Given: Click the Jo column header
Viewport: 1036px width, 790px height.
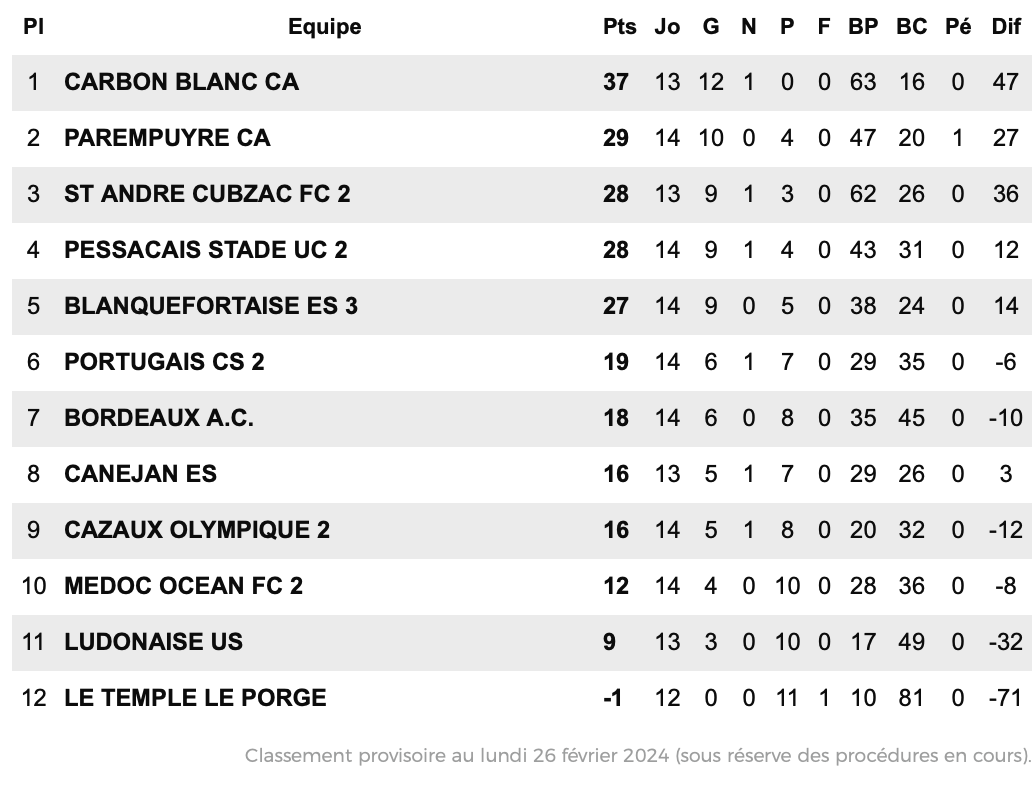Looking at the screenshot, I should coord(667,26).
